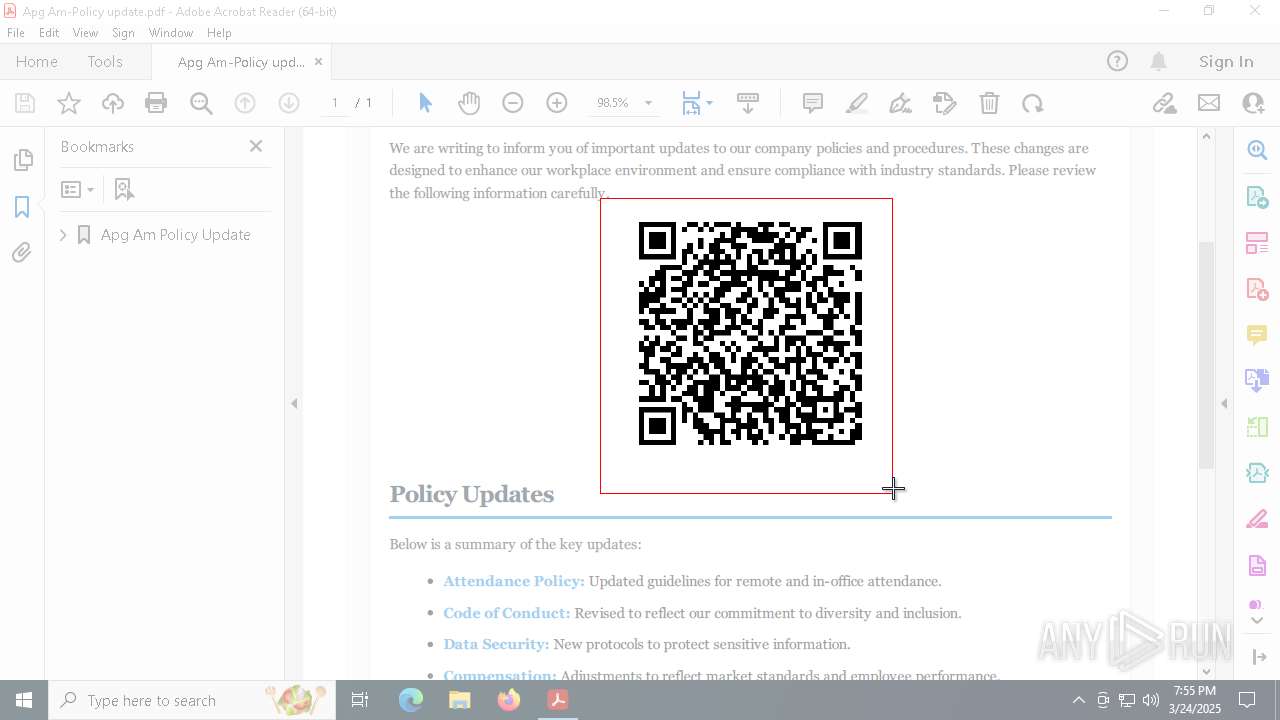Open the Create PDF tool in right pane
1280x720 pixels.
click(x=1257, y=289)
